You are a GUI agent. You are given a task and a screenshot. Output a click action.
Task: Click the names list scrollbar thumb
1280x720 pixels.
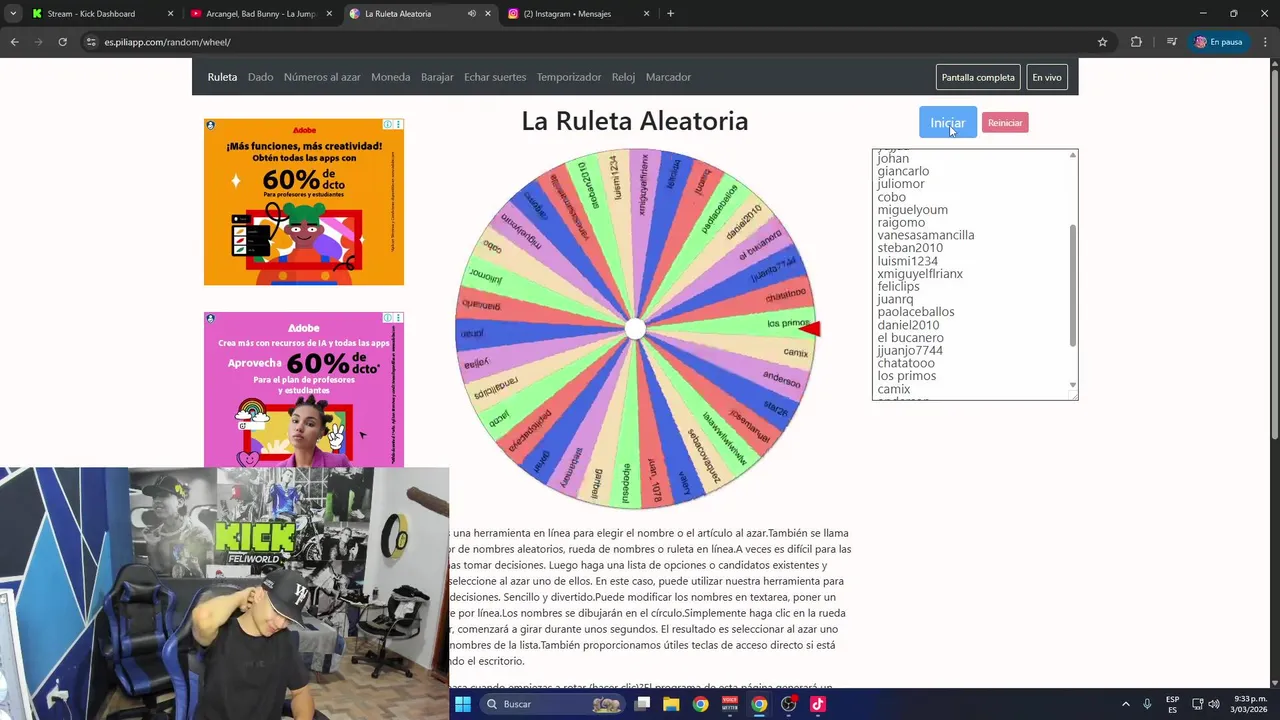pyautogui.click(x=1073, y=285)
